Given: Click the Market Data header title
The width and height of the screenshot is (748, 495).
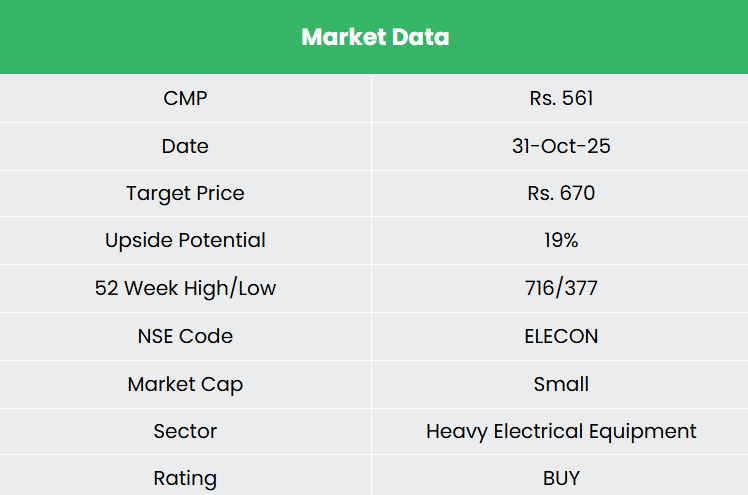Looking at the screenshot, I should click(375, 37).
